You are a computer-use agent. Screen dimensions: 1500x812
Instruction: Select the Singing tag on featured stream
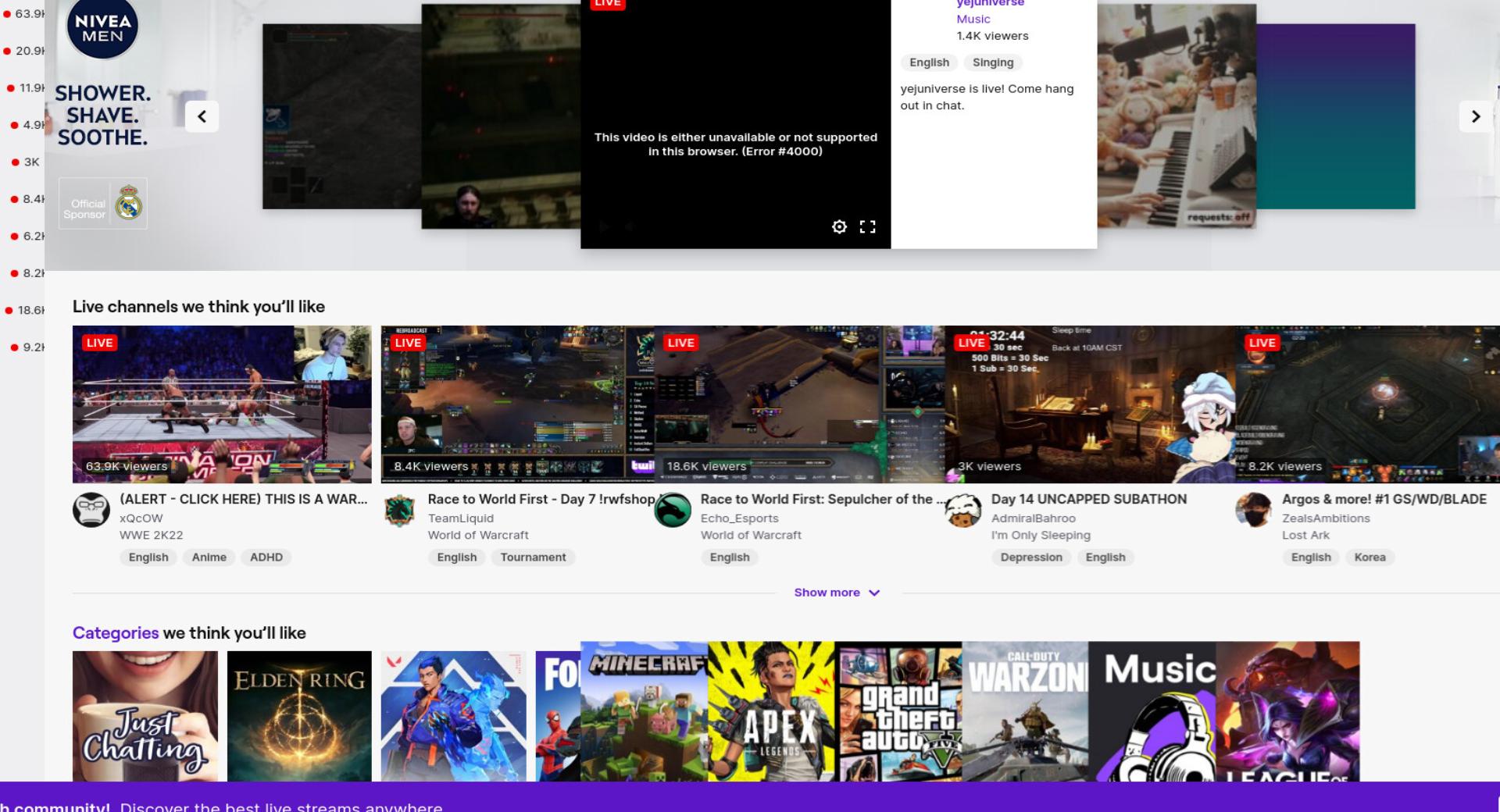[993, 62]
